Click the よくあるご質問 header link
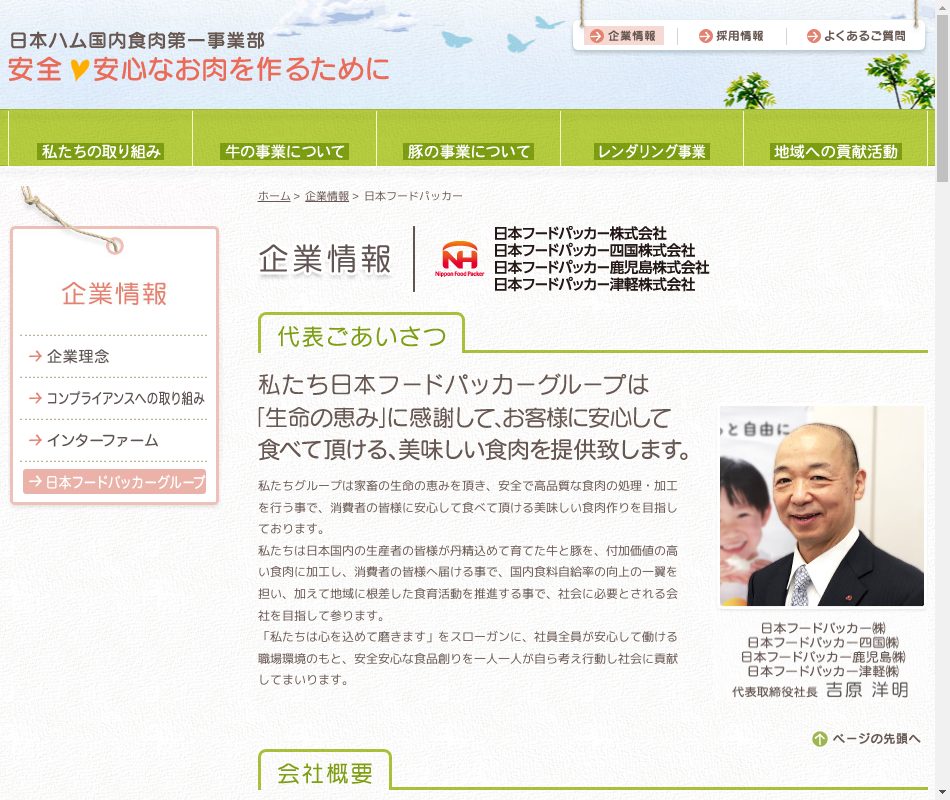 click(864, 36)
